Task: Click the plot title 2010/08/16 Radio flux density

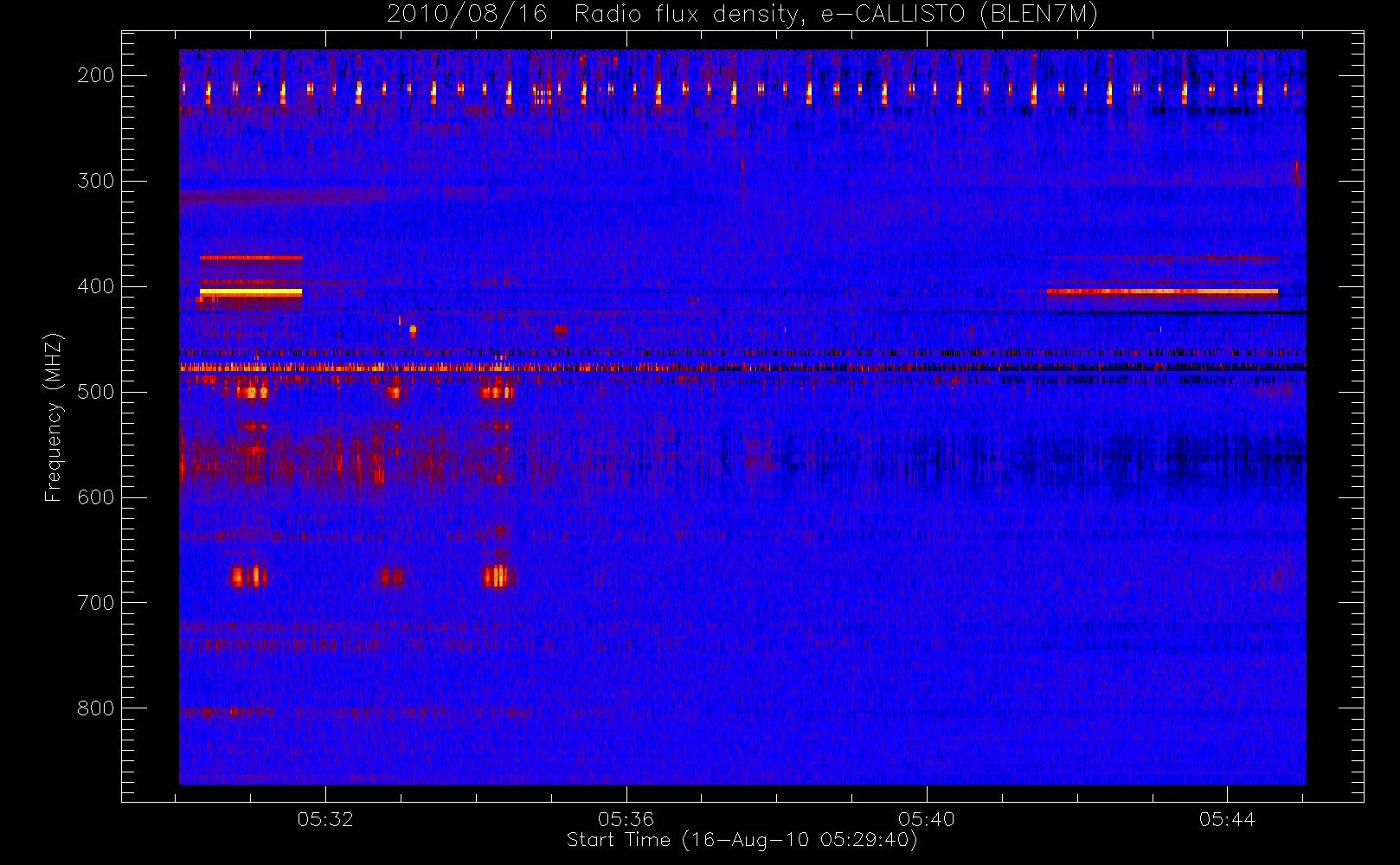Action: pyautogui.click(x=742, y=14)
